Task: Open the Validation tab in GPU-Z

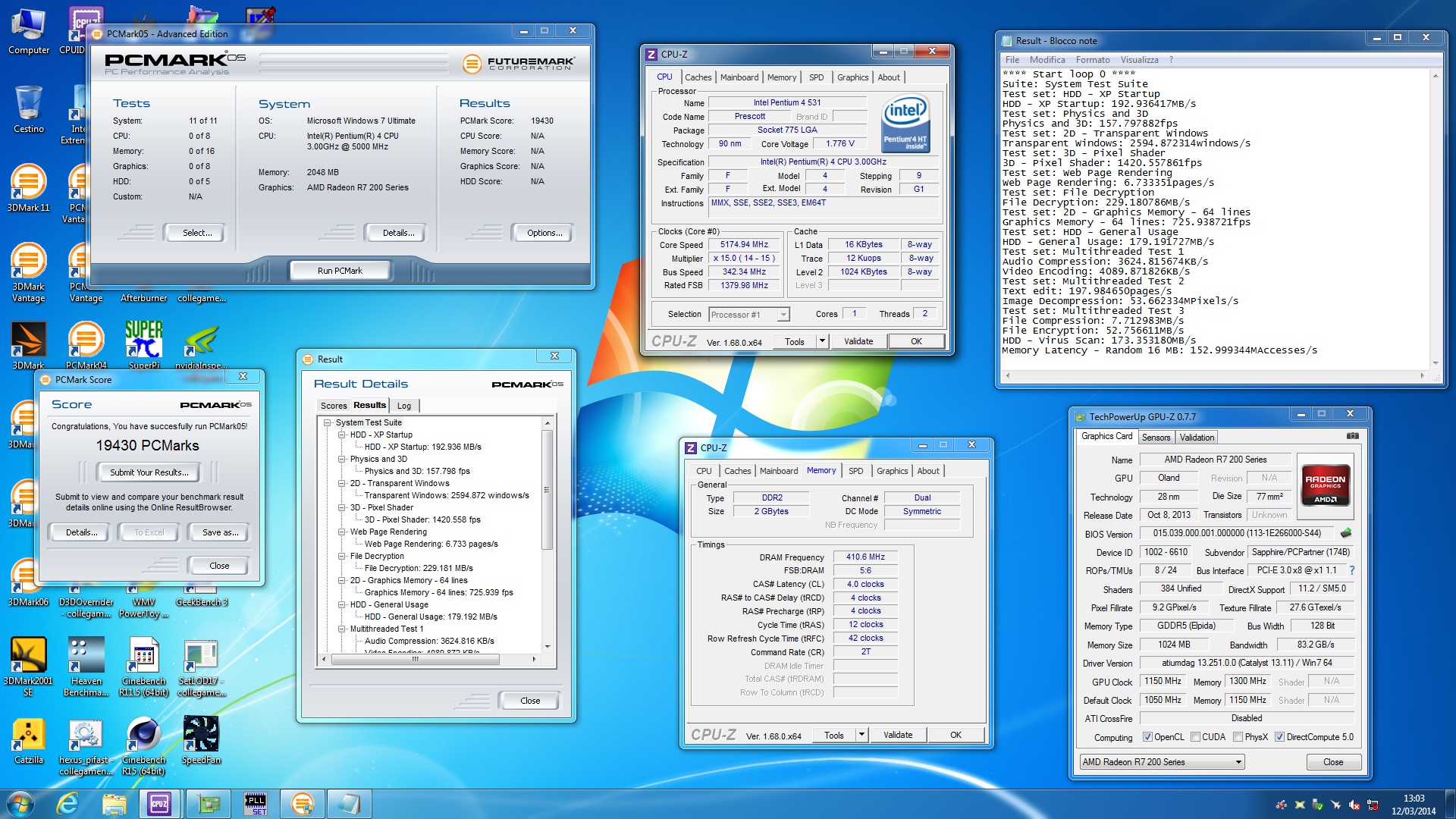Action: click(1197, 438)
